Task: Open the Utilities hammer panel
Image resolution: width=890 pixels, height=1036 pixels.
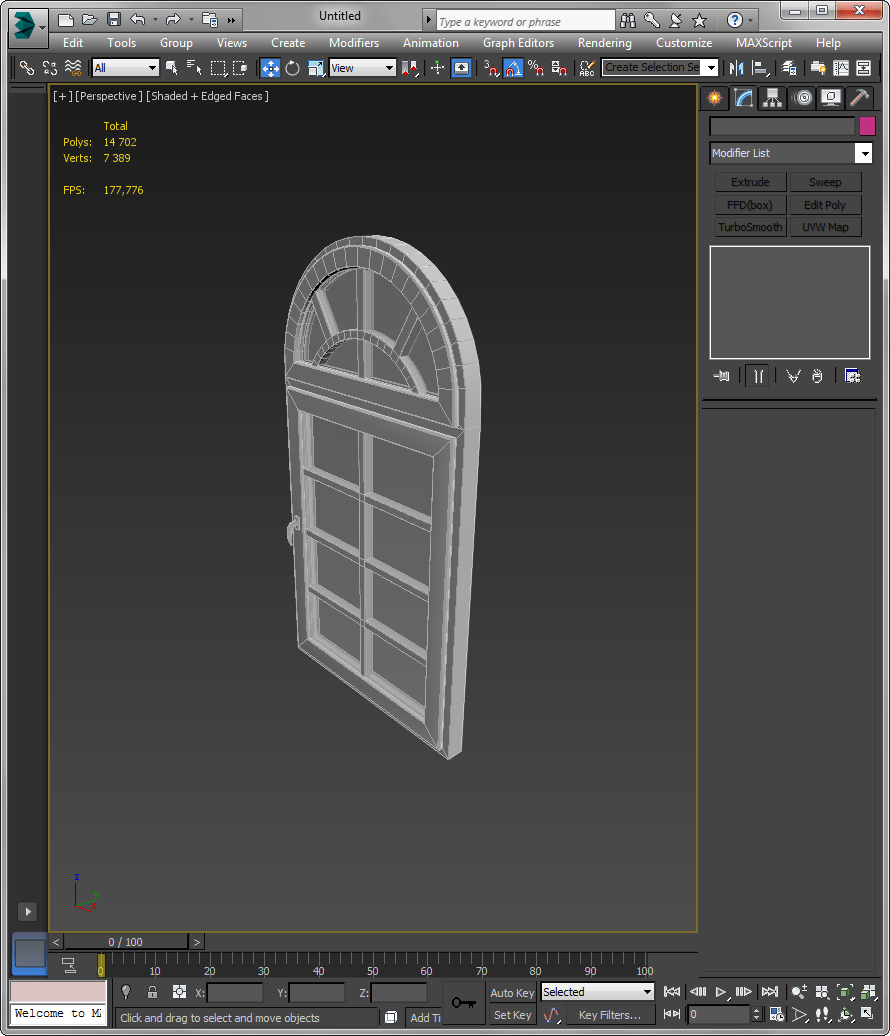Action: pyautogui.click(x=858, y=97)
